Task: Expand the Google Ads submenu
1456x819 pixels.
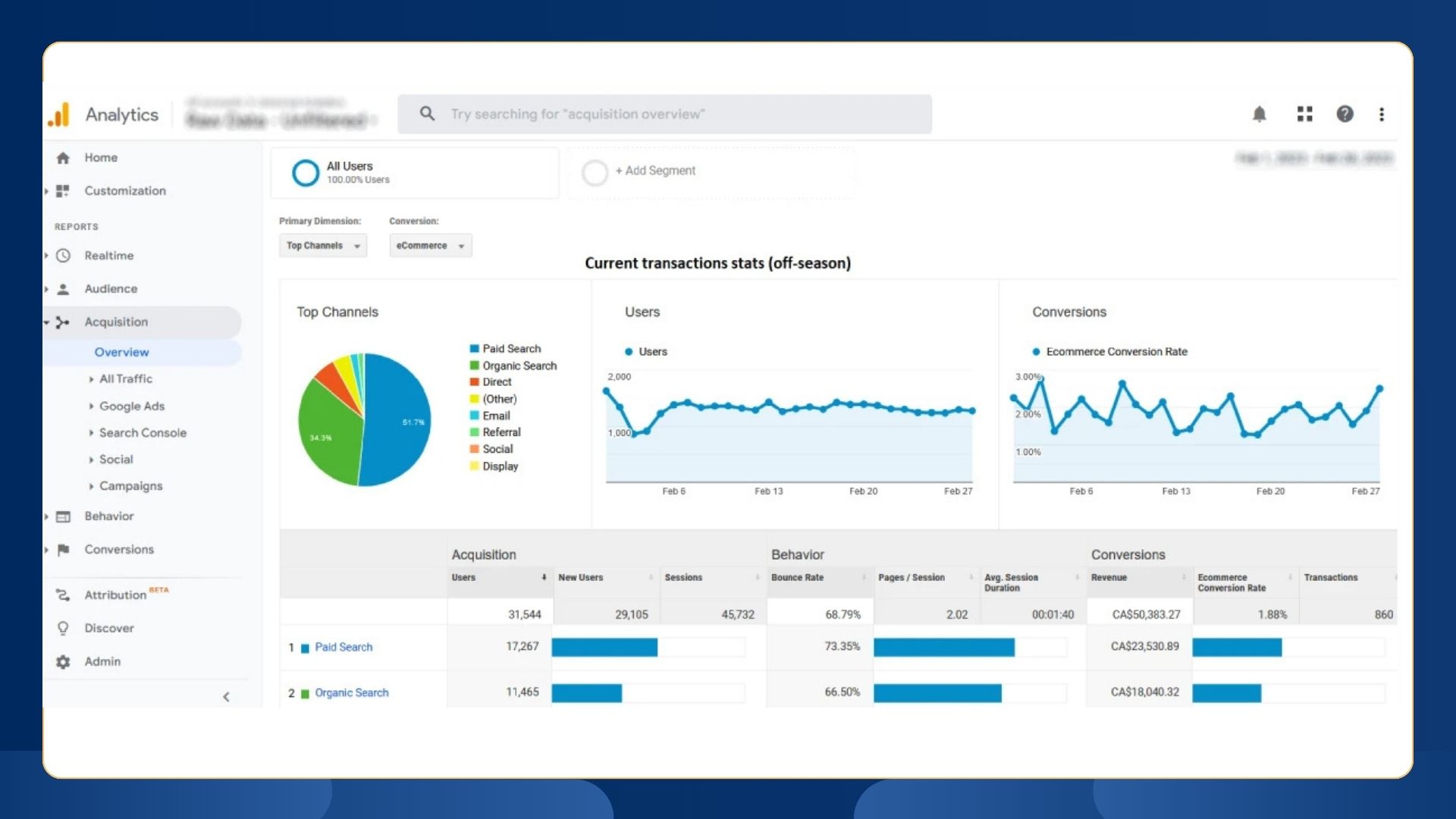Action: pyautogui.click(x=91, y=406)
